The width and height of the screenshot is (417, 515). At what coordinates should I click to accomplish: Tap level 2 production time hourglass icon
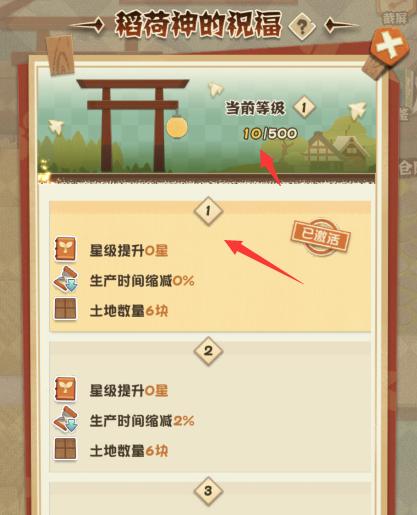click(65, 420)
